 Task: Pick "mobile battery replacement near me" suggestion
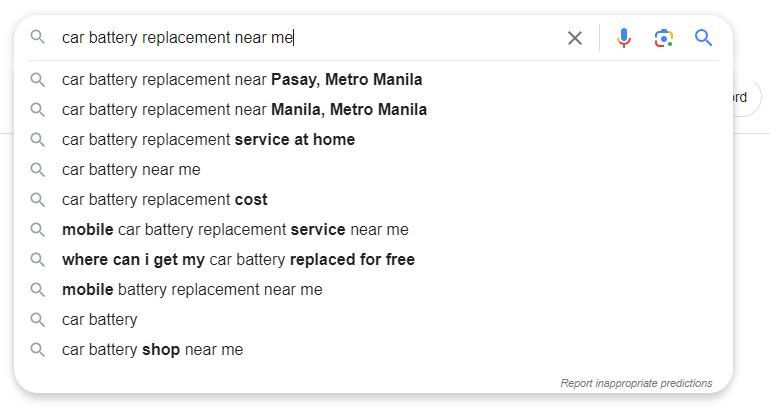coord(192,290)
